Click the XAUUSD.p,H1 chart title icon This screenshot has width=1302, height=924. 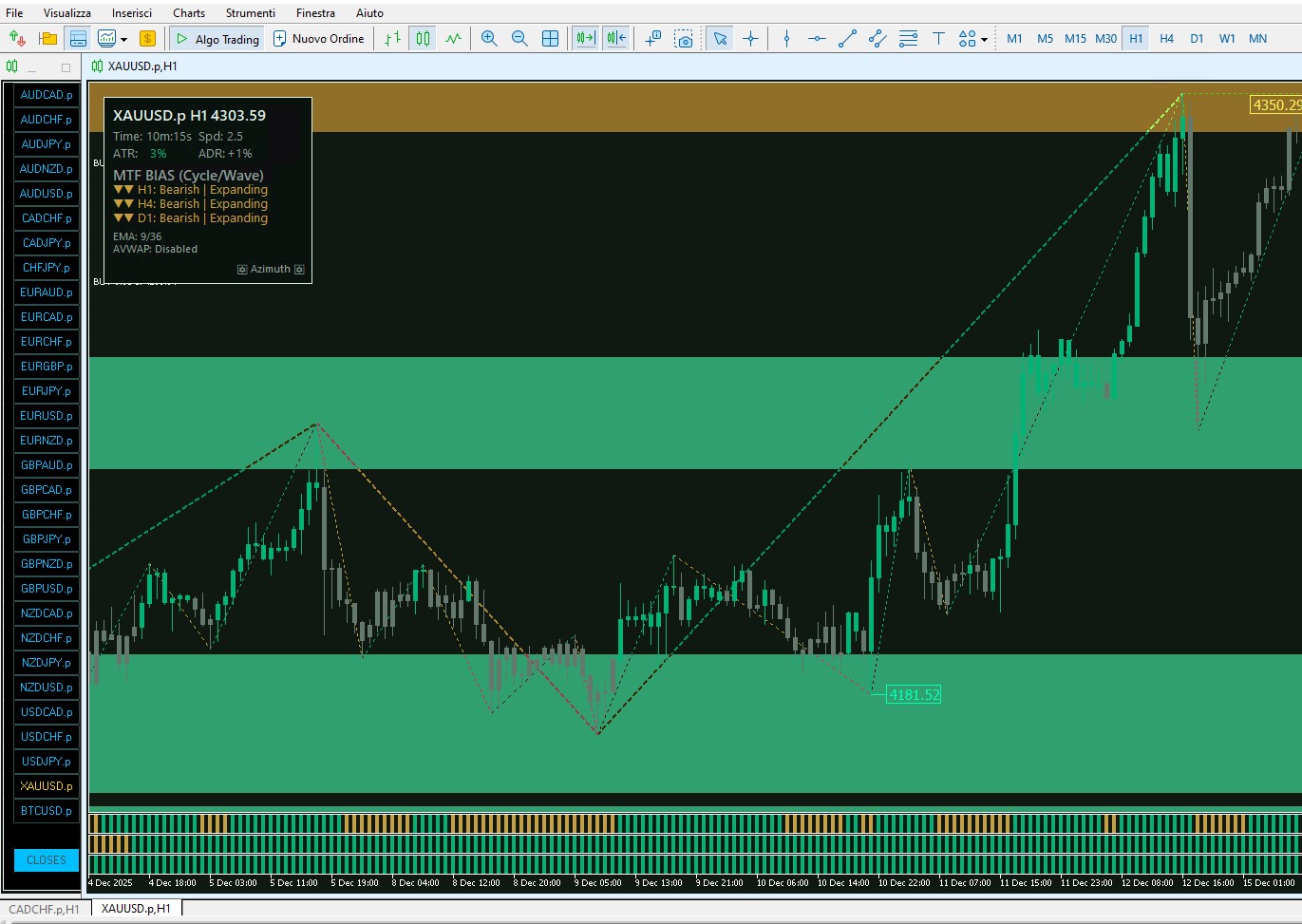click(97, 66)
